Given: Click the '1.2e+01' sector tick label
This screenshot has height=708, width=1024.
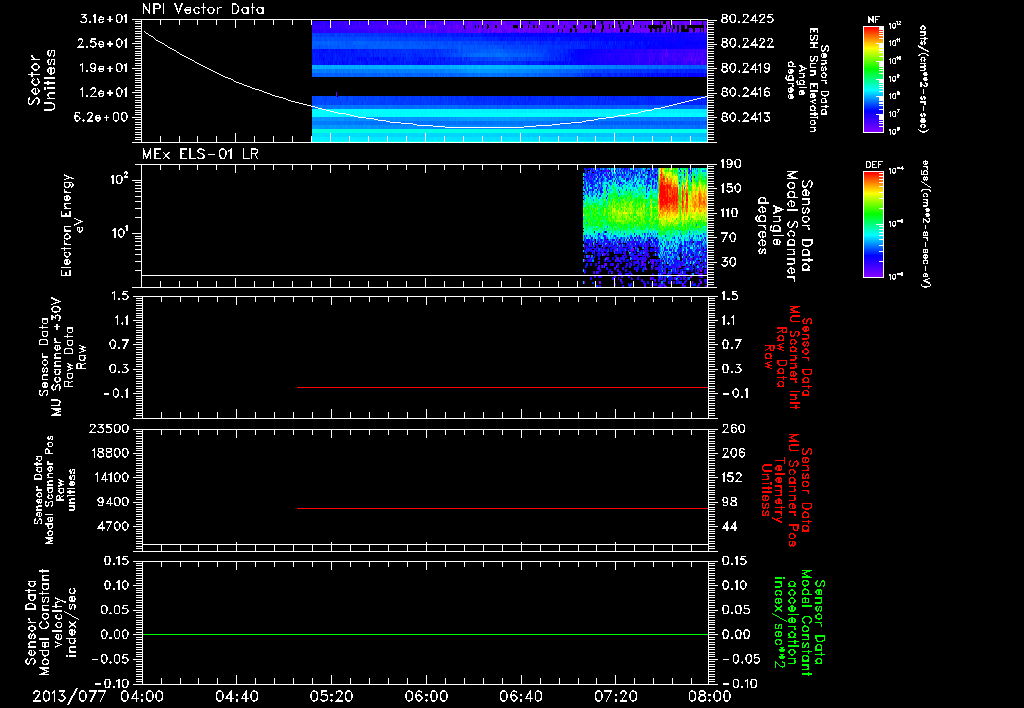Looking at the screenshot, I should 104,93.
